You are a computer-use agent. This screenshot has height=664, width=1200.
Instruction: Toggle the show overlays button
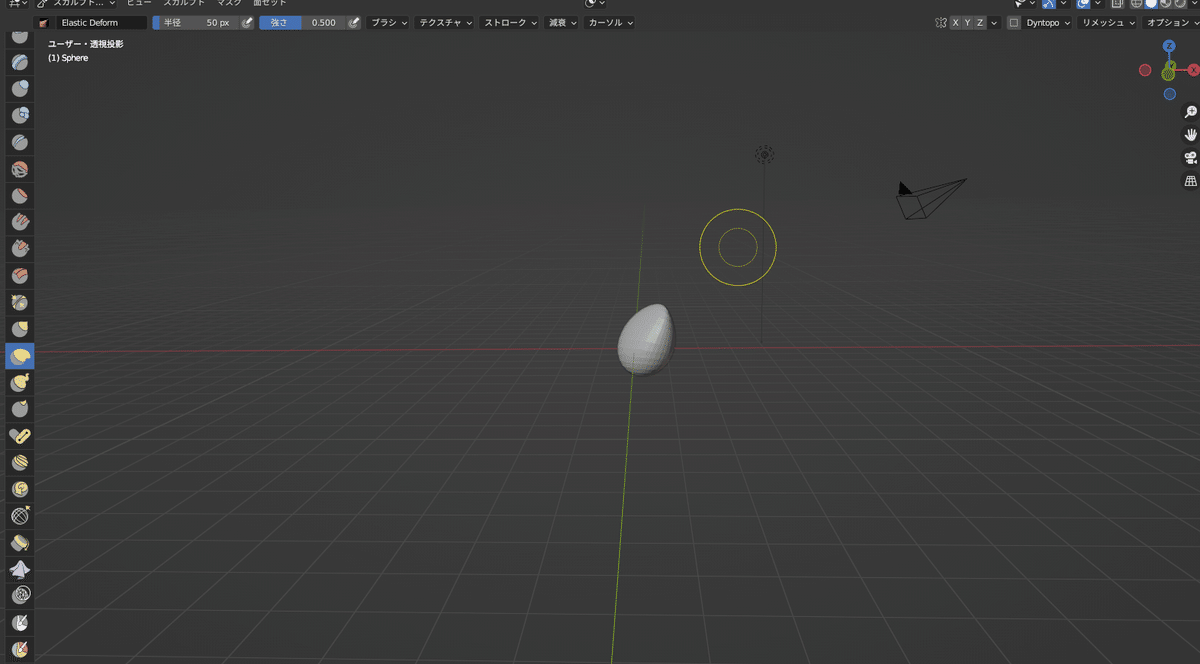(1083, 4)
